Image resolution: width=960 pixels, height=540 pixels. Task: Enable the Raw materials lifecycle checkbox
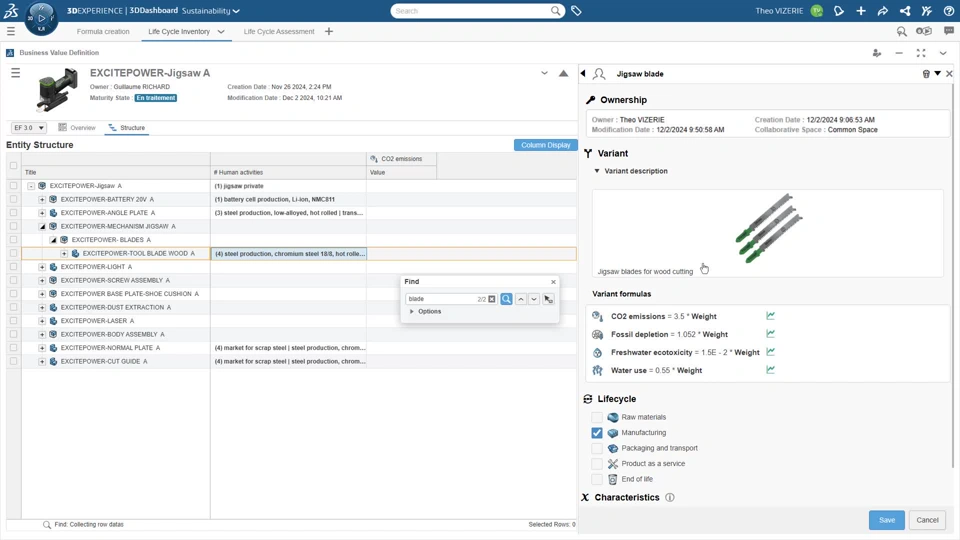(x=596, y=417)
